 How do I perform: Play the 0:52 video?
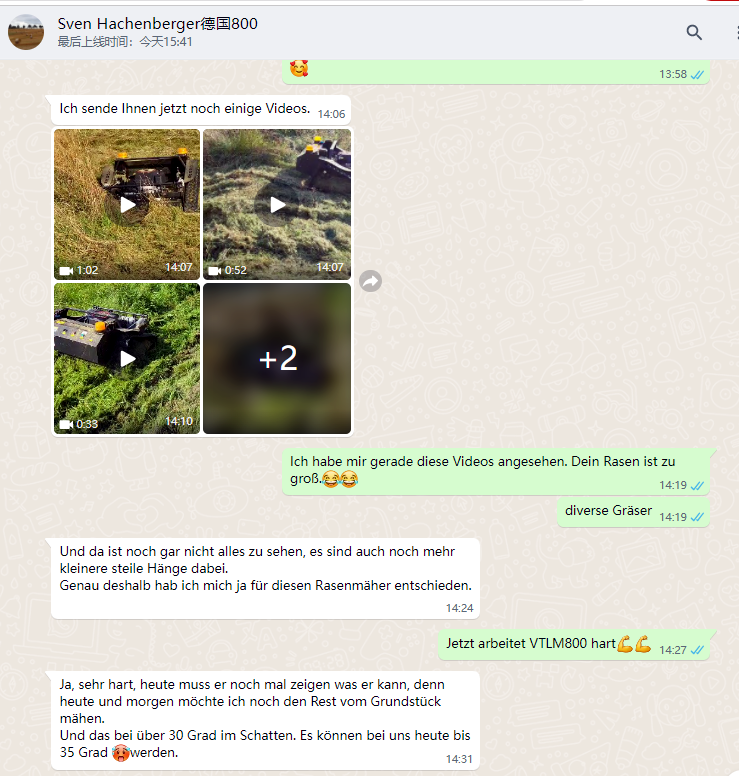(x=277, y=204)
